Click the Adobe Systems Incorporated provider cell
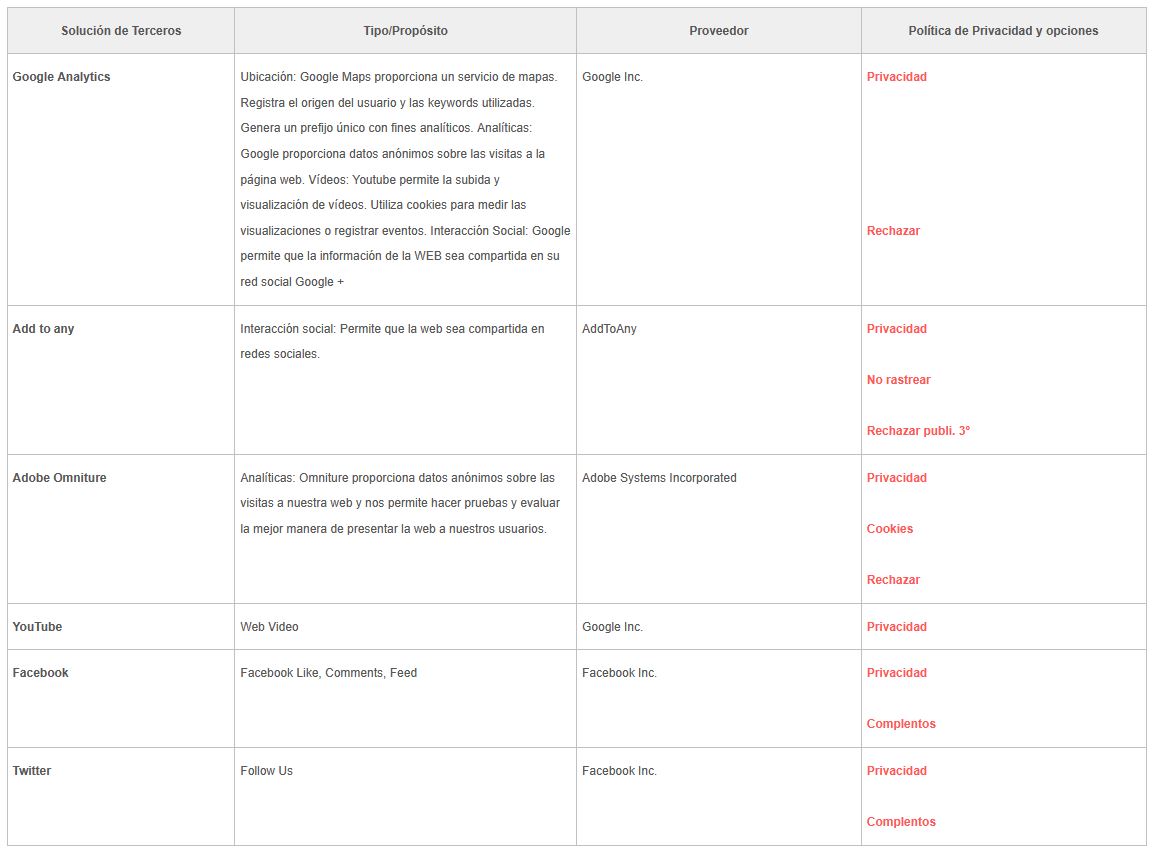This screenshot has width=1156, height=854. coord(659,478)
